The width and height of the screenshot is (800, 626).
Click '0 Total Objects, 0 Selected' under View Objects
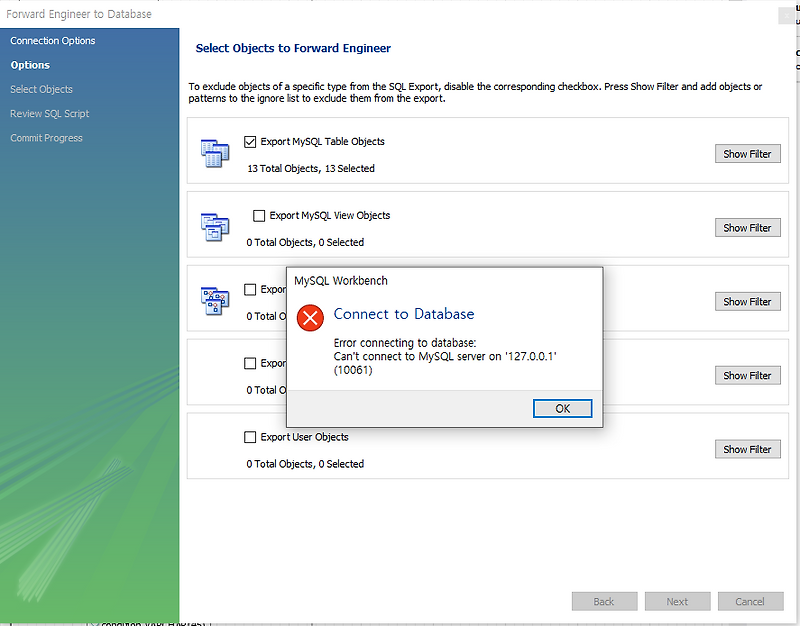tap(305, 242)
